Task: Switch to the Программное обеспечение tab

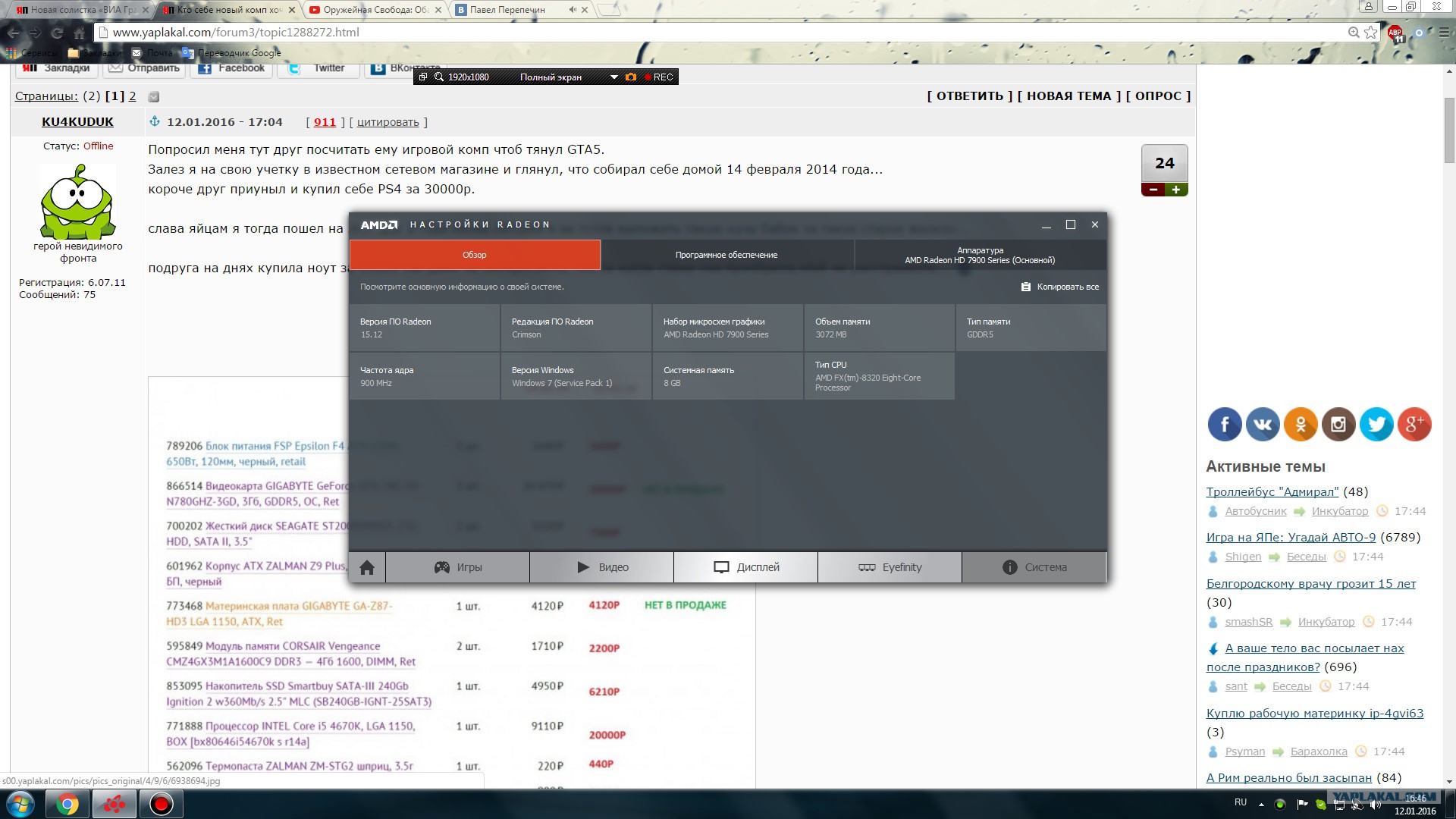Action: 726,255
